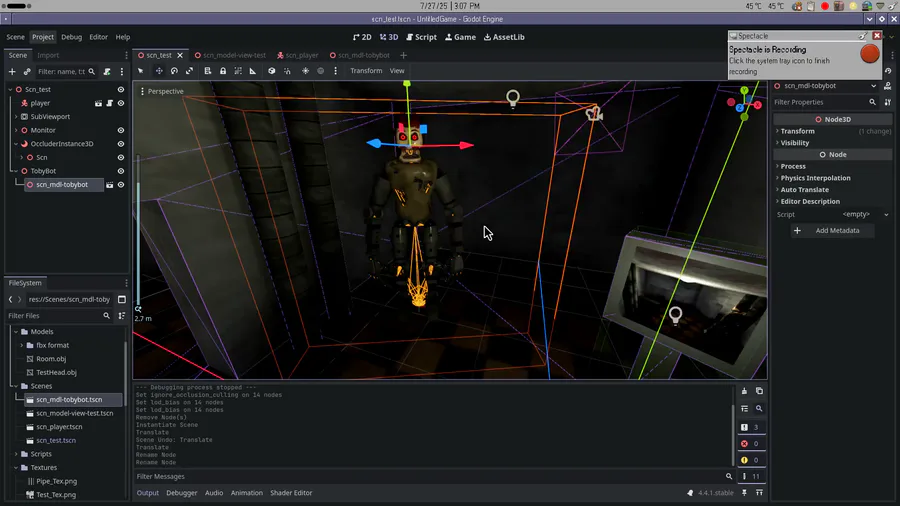Open the Debug menu
The height and width of the screenshot is (506, 900).
pos(71,37)
